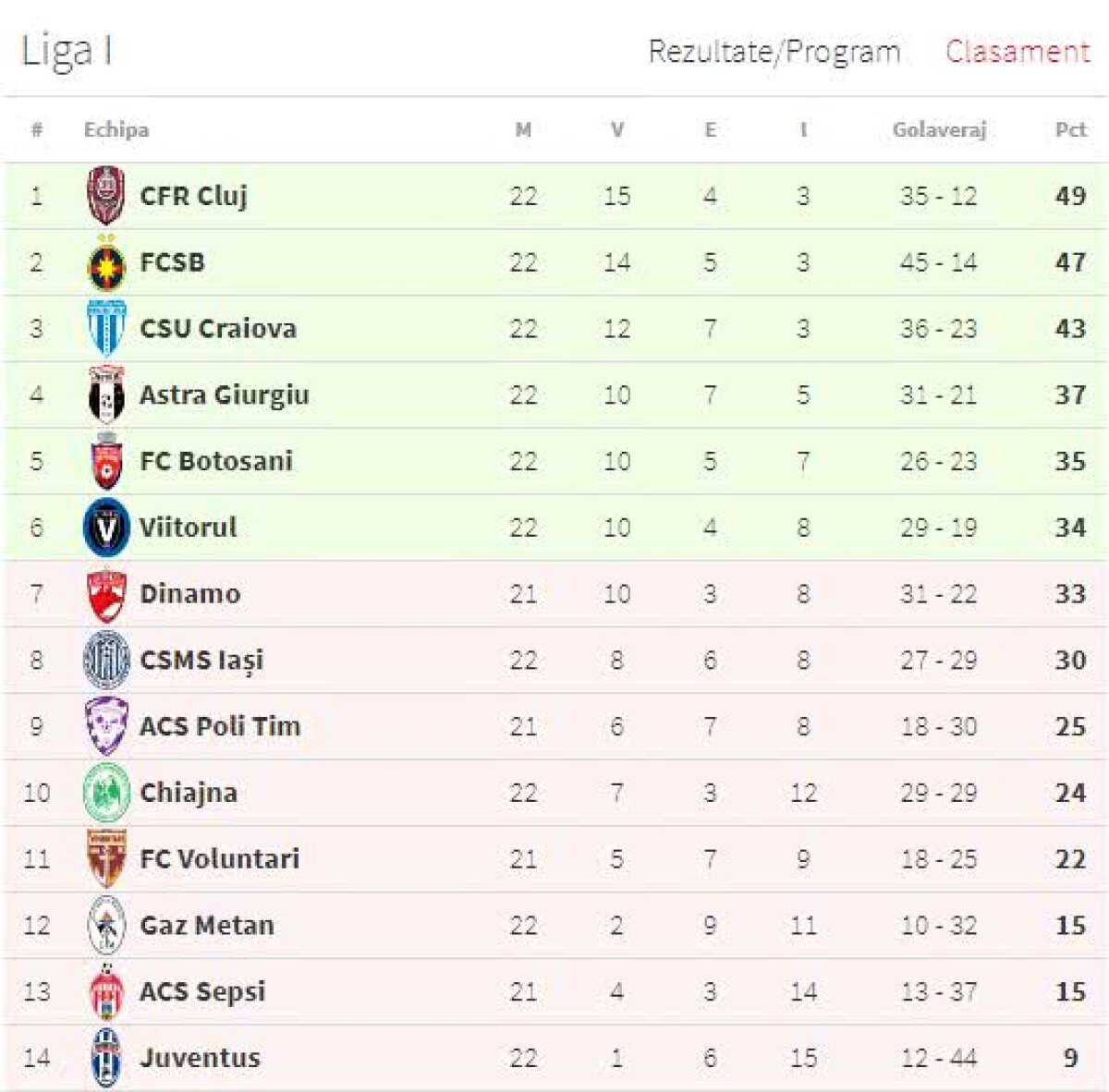Switch to the Rezultate/Program tab
This screenshot has height=1092, width=1109.
coord(774,52)
